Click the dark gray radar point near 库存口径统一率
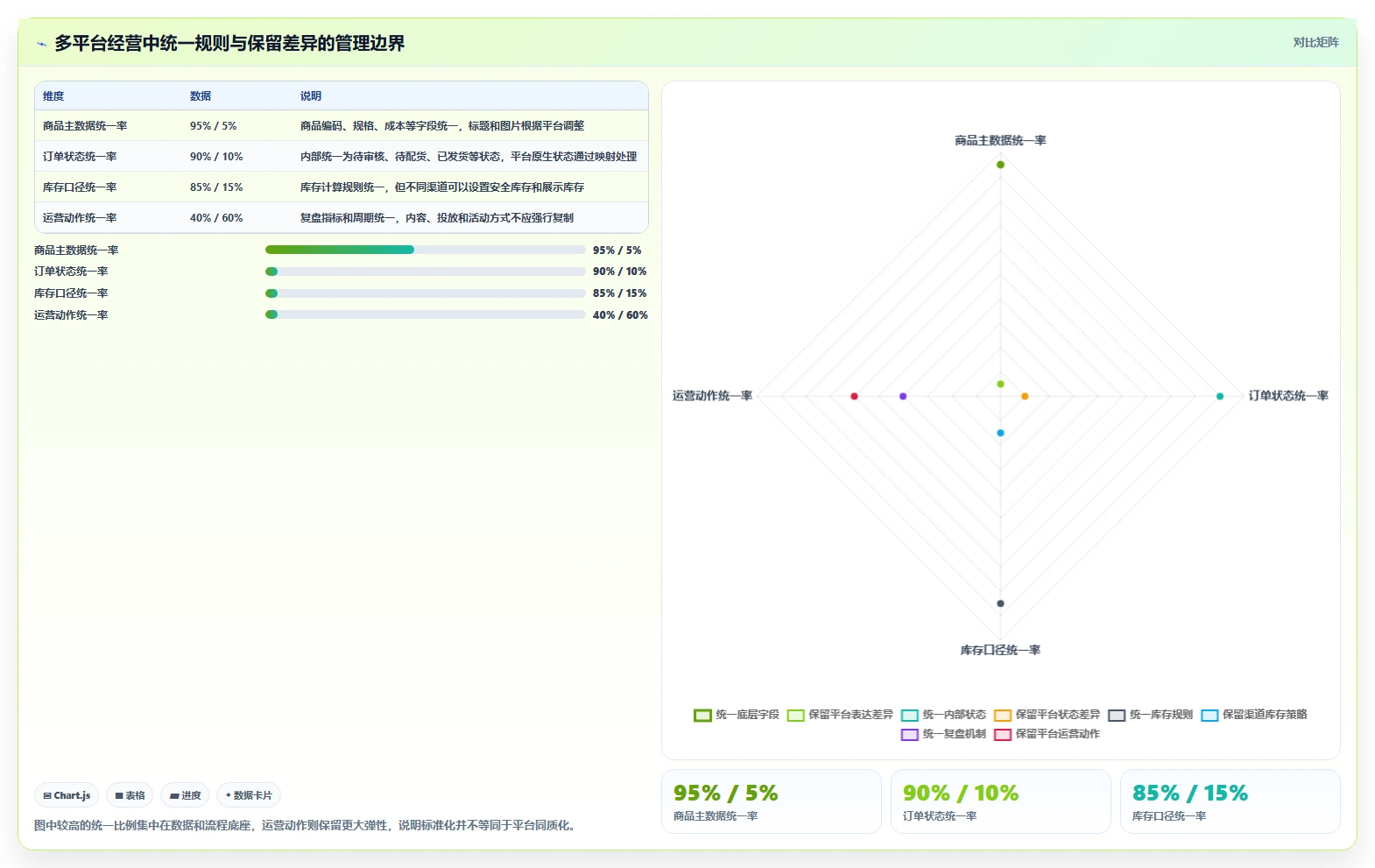The image size is (1375, 868). 1000,603
